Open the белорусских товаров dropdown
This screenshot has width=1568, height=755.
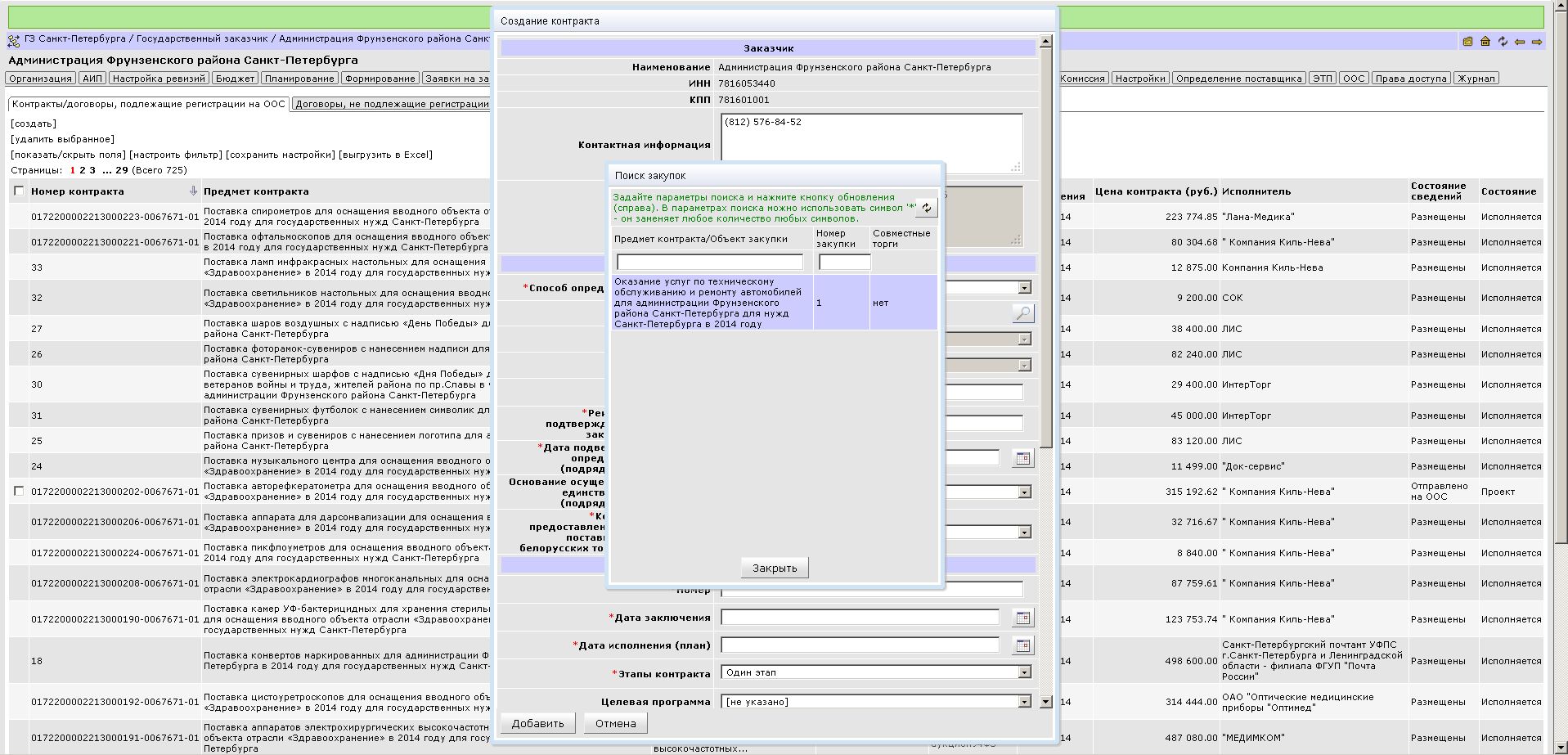[1024, 532]
